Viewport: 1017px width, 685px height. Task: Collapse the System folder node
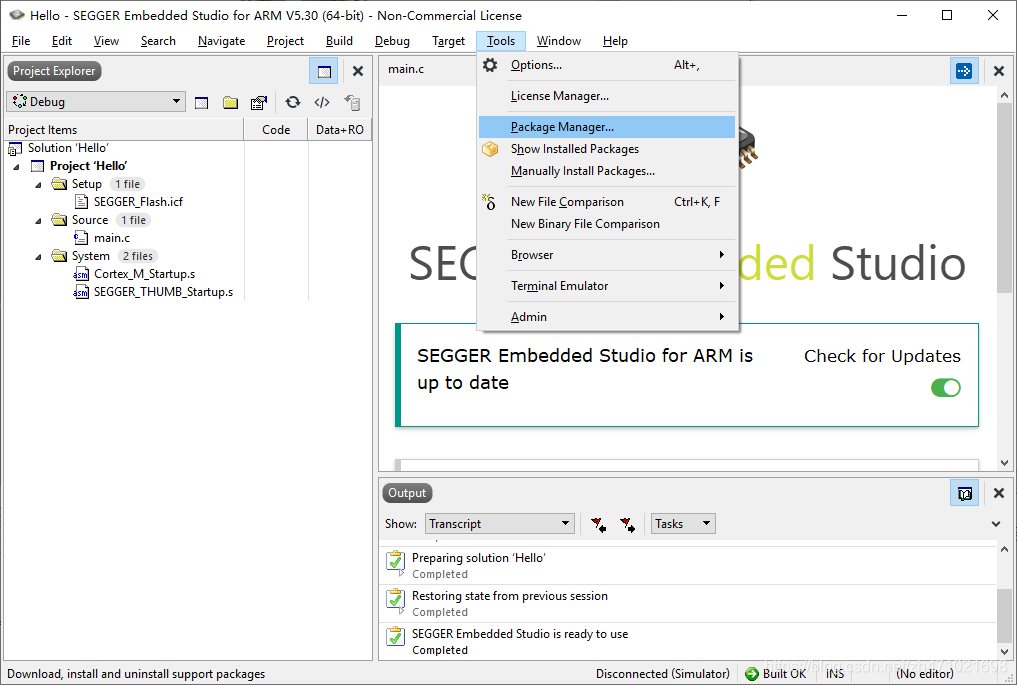point(38,257)
